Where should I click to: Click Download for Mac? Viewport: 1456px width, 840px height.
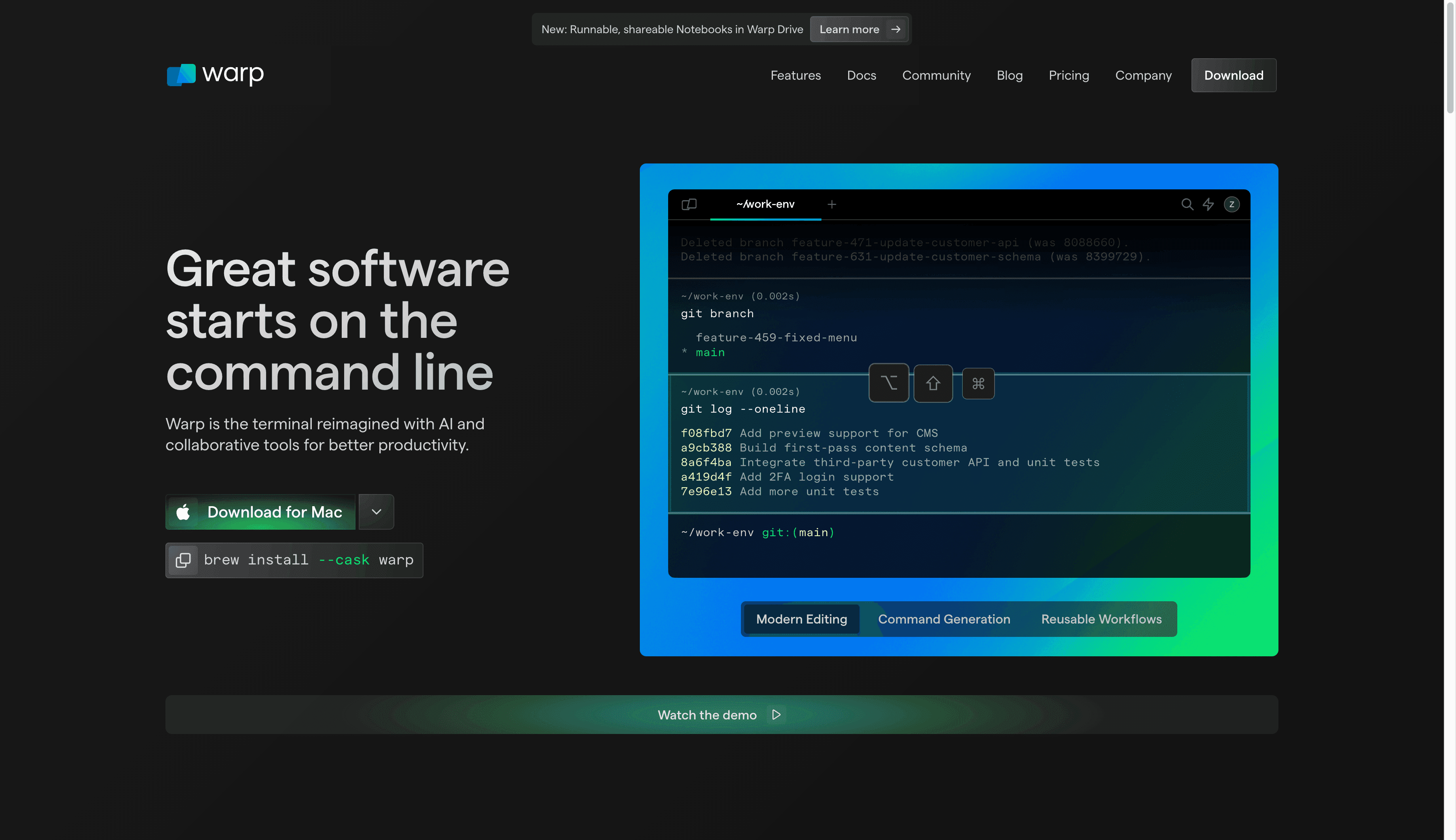coord(260,511)
